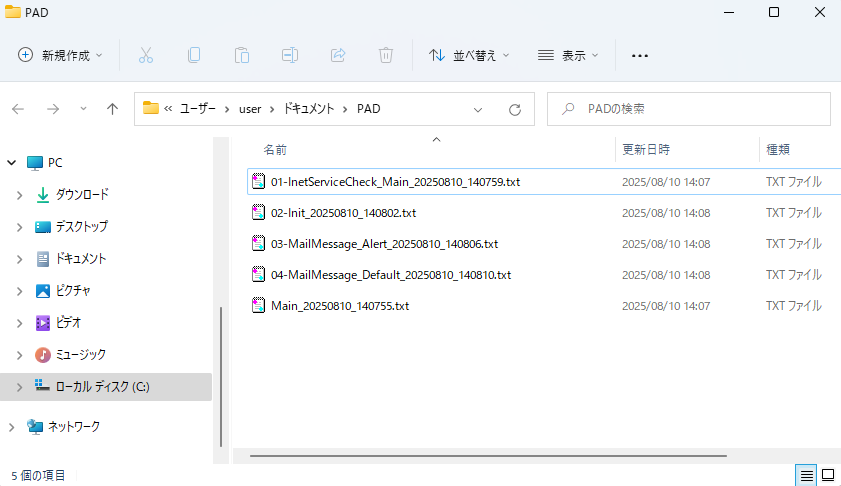
Task: Click the navigation pane vertical scrollbar
Action: coord(221,377)
